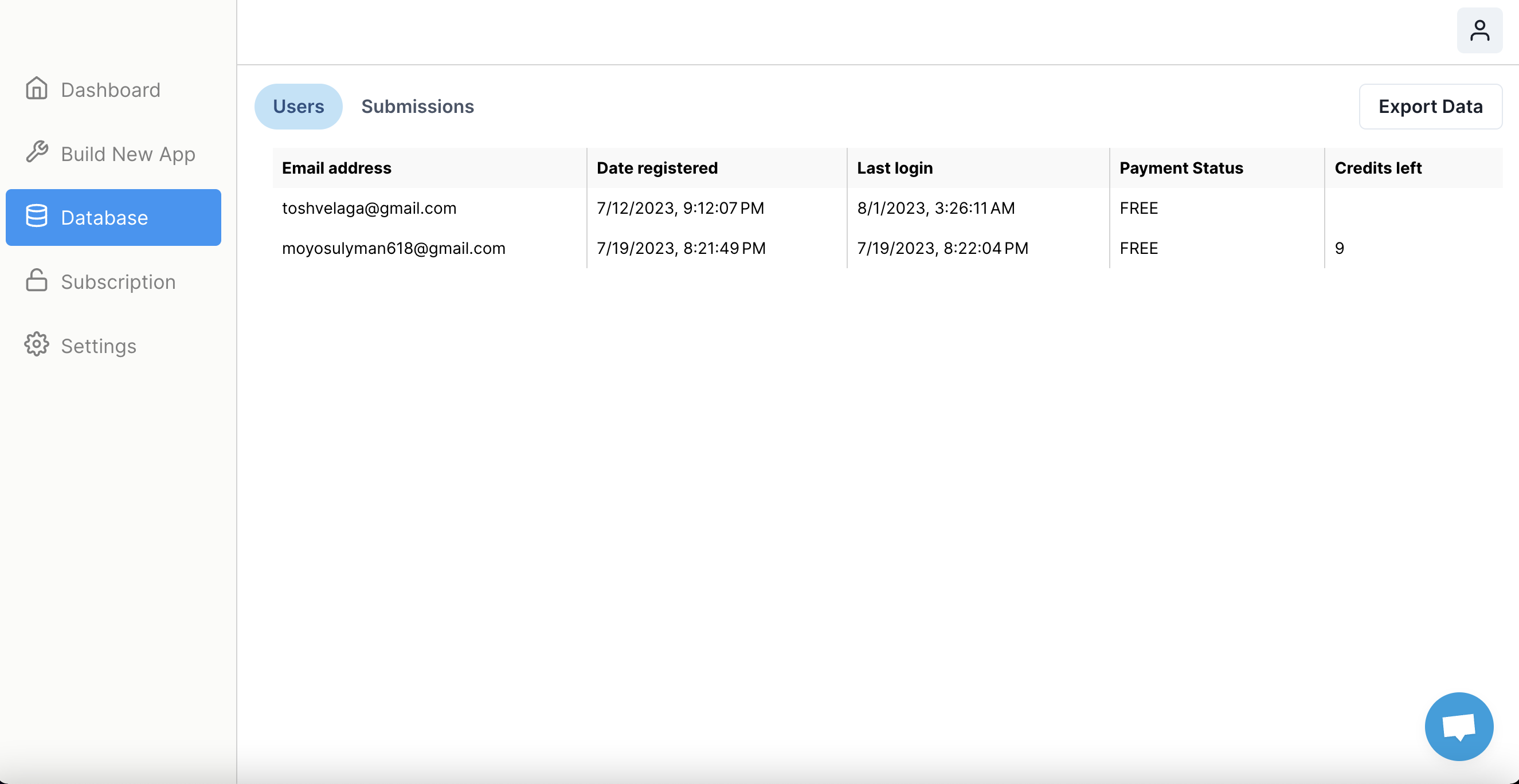Viewport: 1519px width, 784px height.
Task: Switch to the Submissions tab
Action: (x=417, y=107)
